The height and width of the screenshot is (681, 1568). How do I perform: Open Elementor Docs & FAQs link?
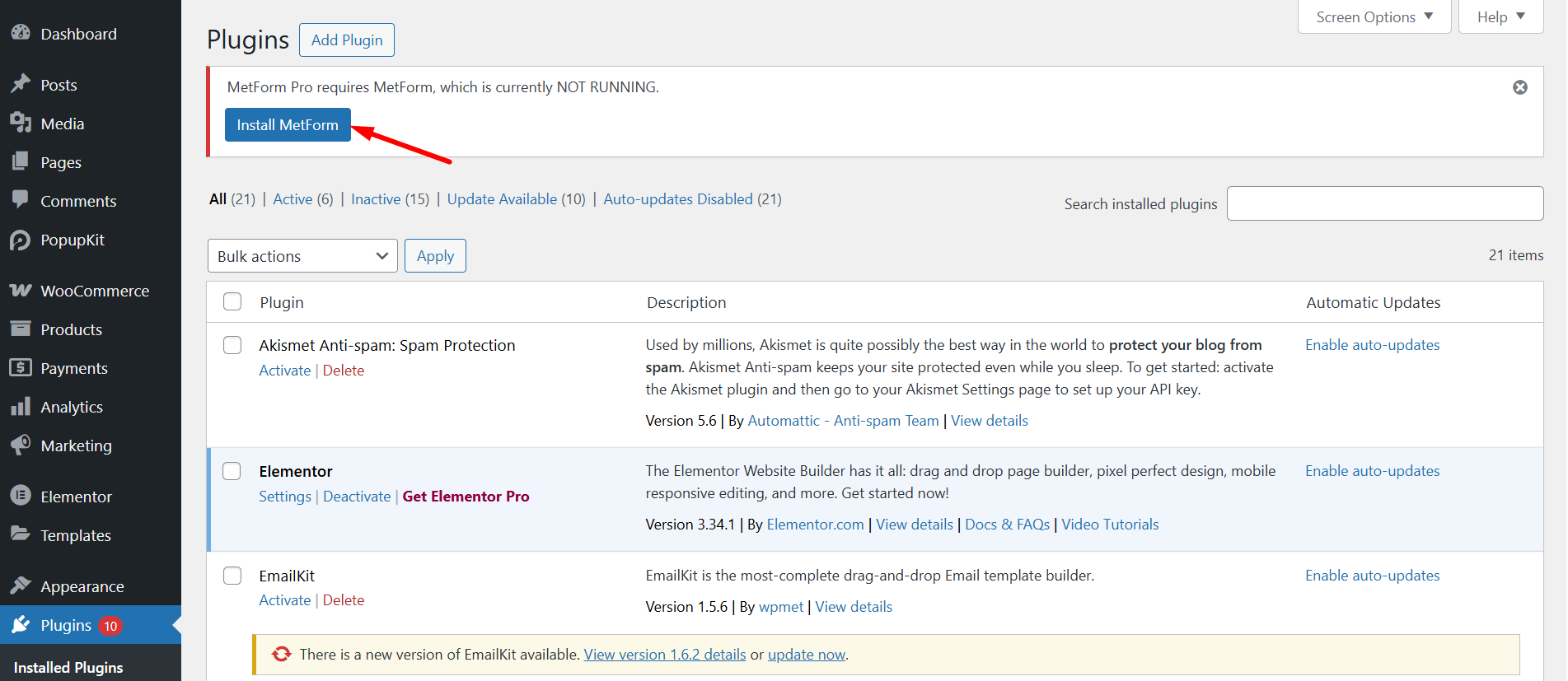coord(1007,525)
